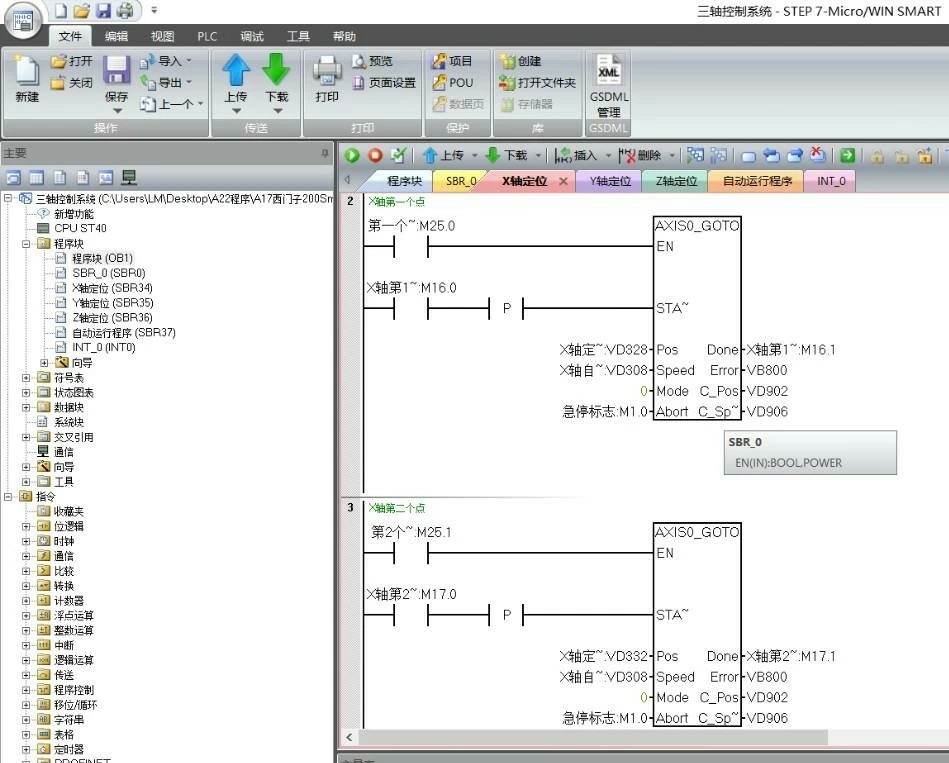Select 第一个~:M25.0 contact in network 2
949x763 pixels.
[x=411, y=247]
